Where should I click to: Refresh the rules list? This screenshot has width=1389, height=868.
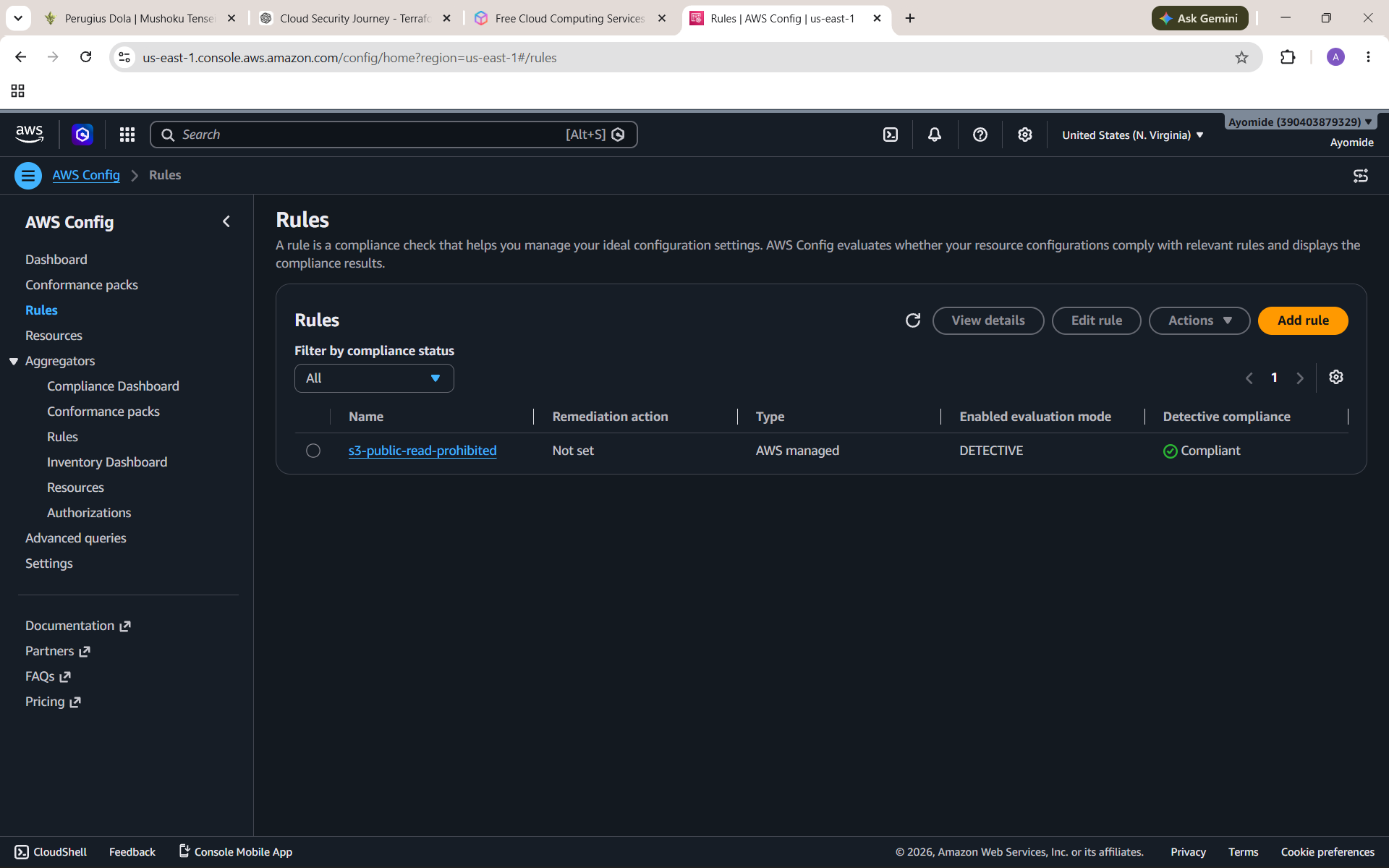913,320
